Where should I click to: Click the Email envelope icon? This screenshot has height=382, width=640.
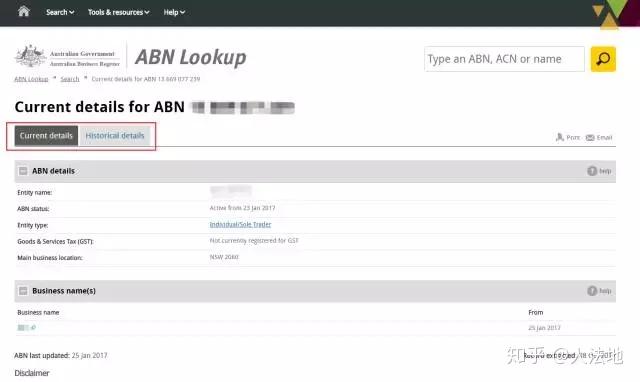[590, 138]
